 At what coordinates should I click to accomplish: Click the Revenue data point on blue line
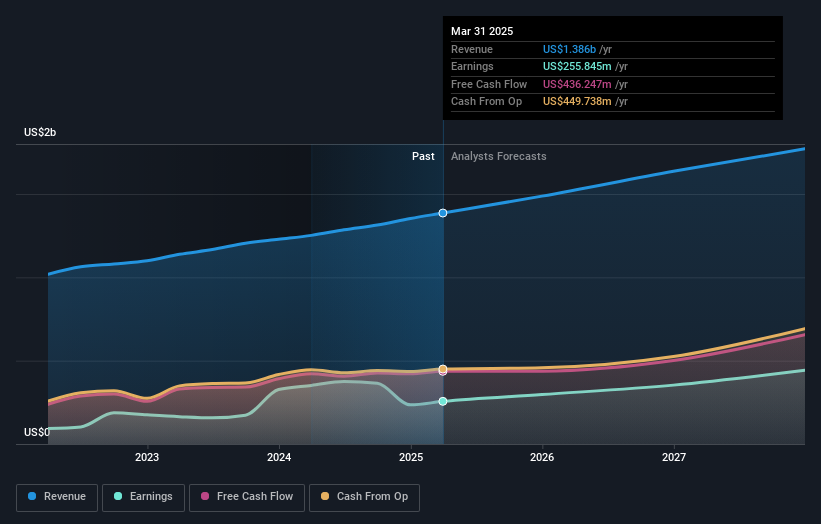click(443, 213)
